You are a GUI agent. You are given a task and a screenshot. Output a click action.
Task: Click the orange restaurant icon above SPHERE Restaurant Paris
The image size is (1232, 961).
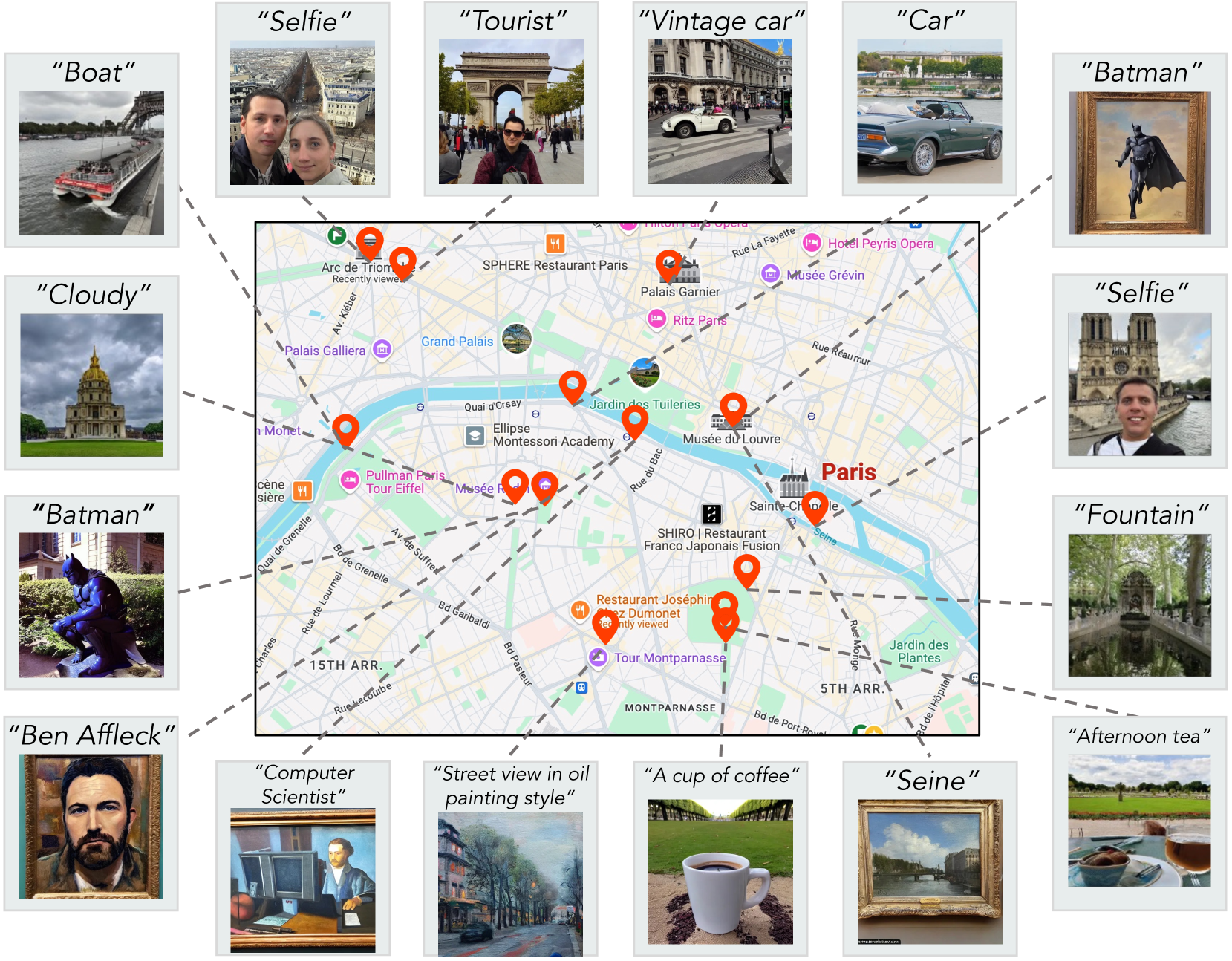pos(555,243)
